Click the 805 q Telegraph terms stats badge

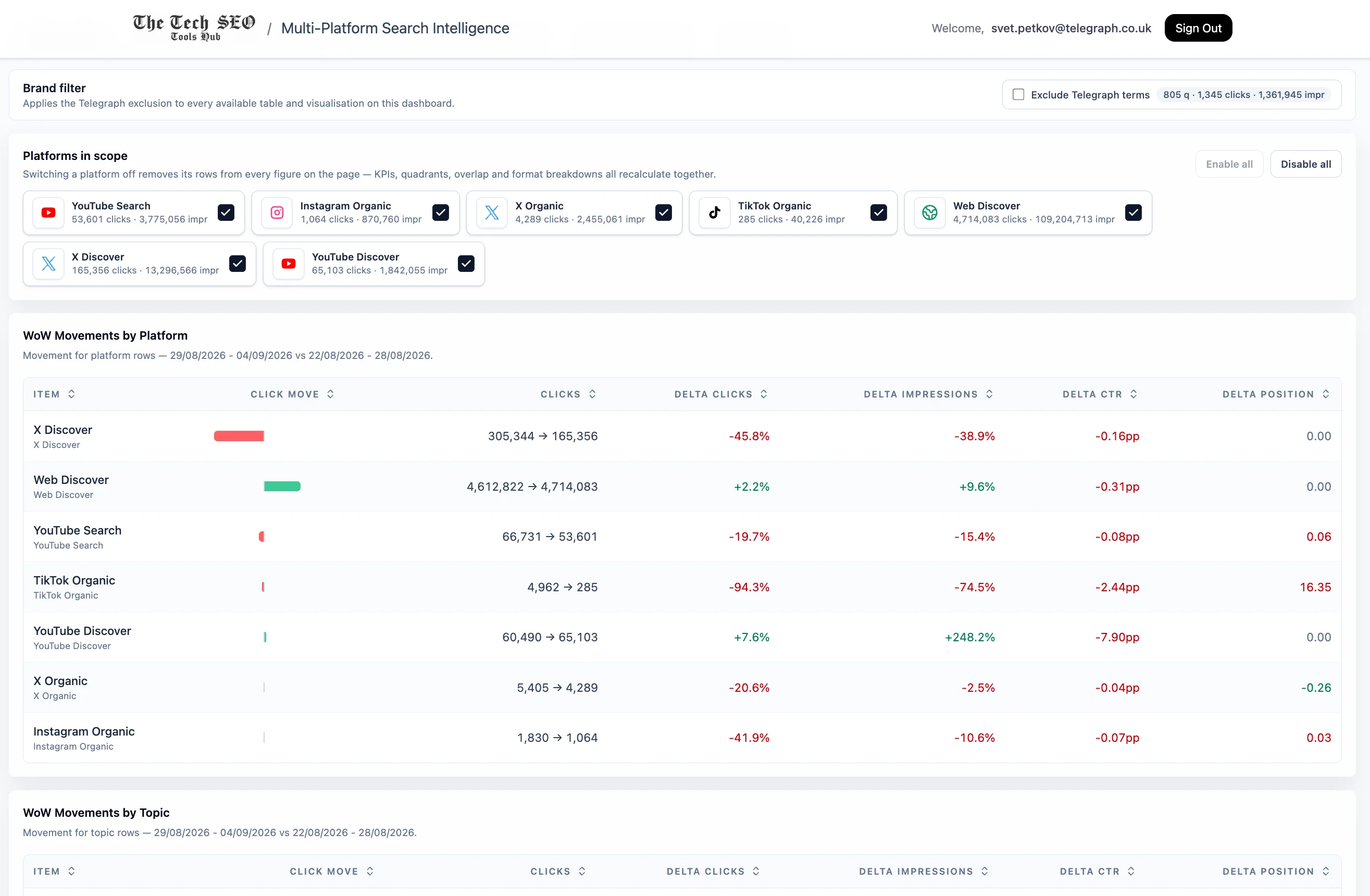click(x=1243, y=94)
